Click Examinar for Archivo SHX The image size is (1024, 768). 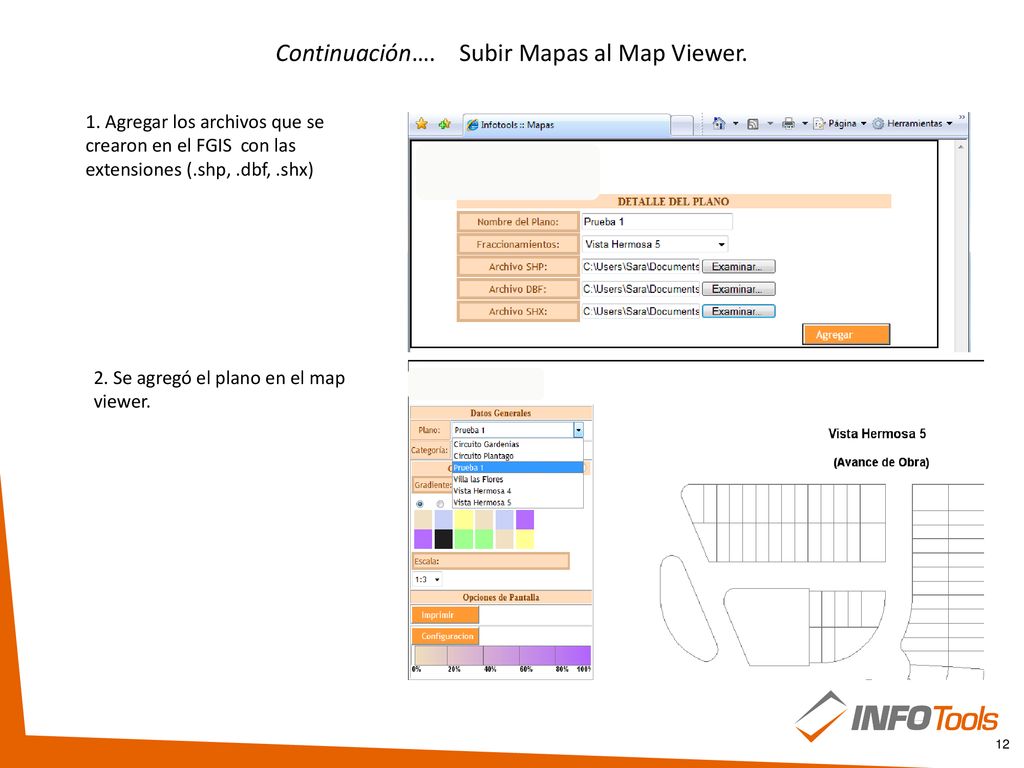coord(739,312)
